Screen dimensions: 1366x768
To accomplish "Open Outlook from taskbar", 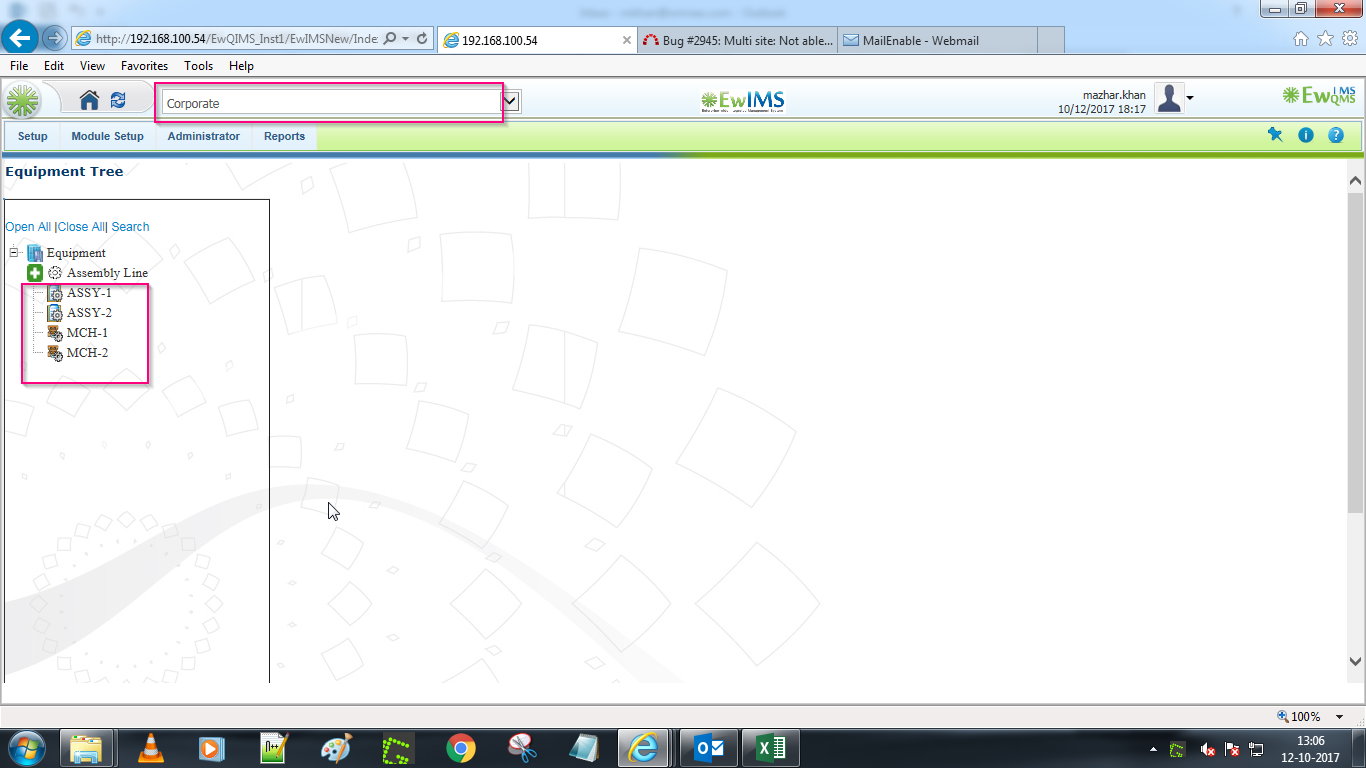I will tap(709, 748).
